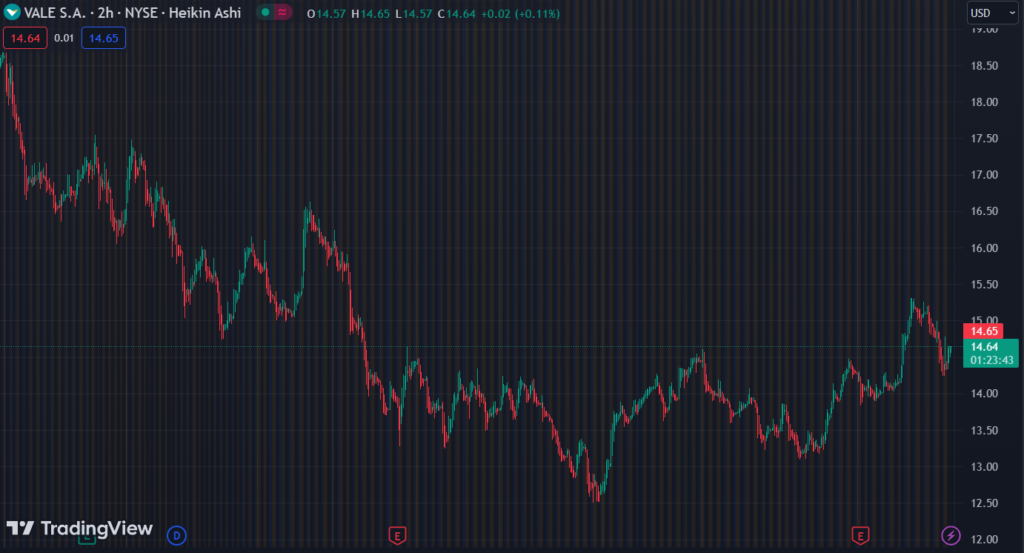The image size is (1024, 553).
Task: Click the red 14.64 sell price button
Action: (25, 38)
